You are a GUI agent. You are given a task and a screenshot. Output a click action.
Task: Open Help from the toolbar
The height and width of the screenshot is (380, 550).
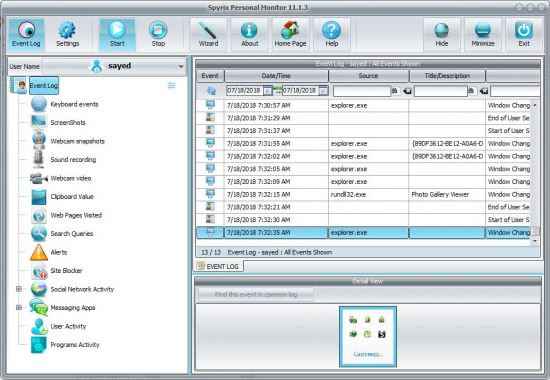point(331,34)
